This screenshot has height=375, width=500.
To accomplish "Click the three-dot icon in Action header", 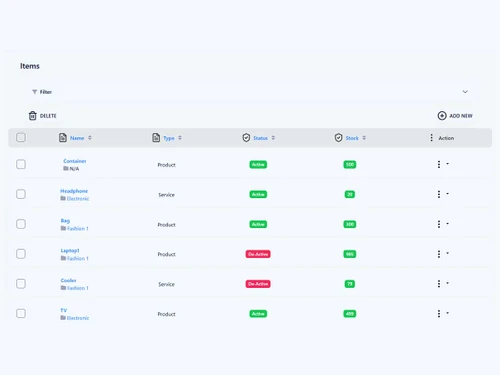I will tap(431, 138).
